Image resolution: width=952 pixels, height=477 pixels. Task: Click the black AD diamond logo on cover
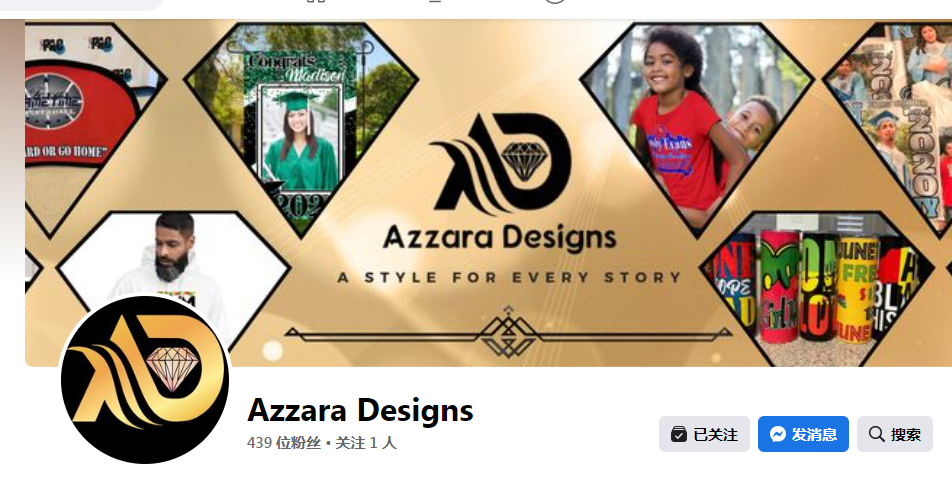click(x=500, y=164)
